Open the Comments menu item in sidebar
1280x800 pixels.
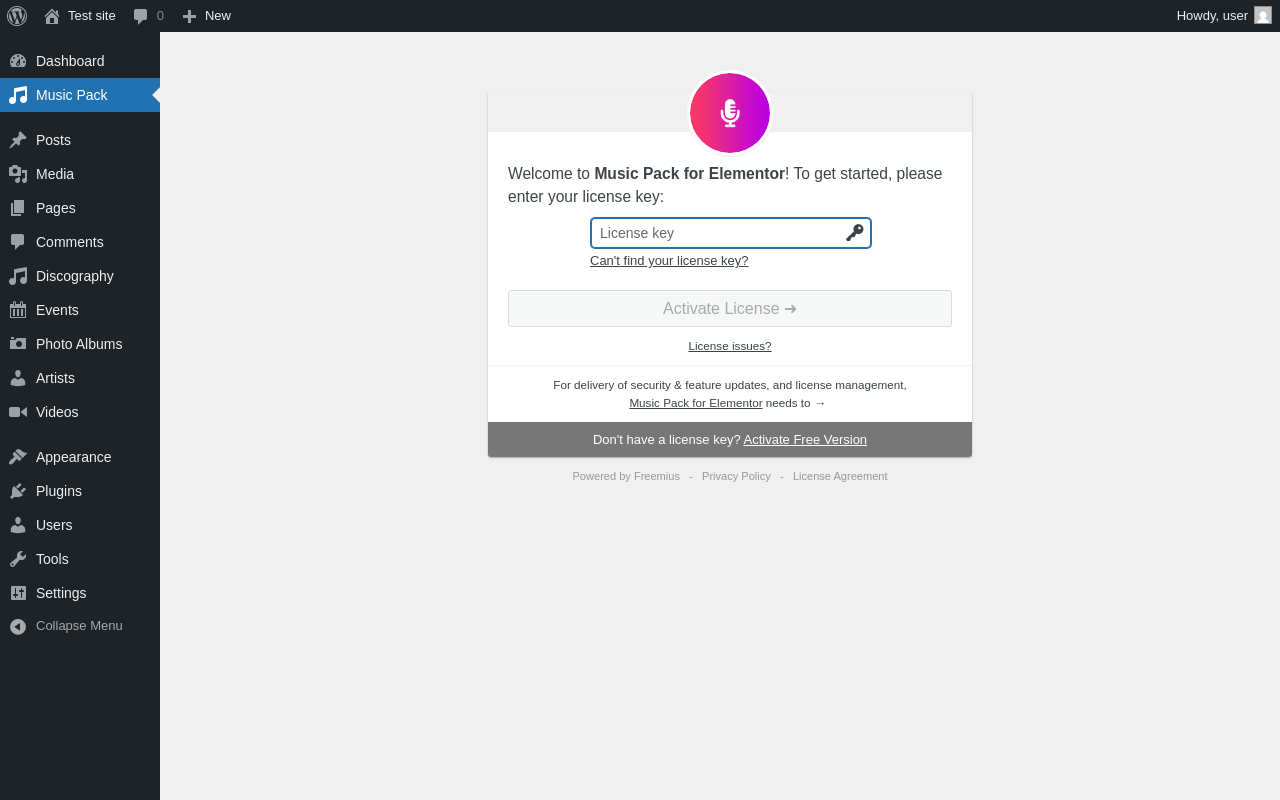[x=80, y=242]
